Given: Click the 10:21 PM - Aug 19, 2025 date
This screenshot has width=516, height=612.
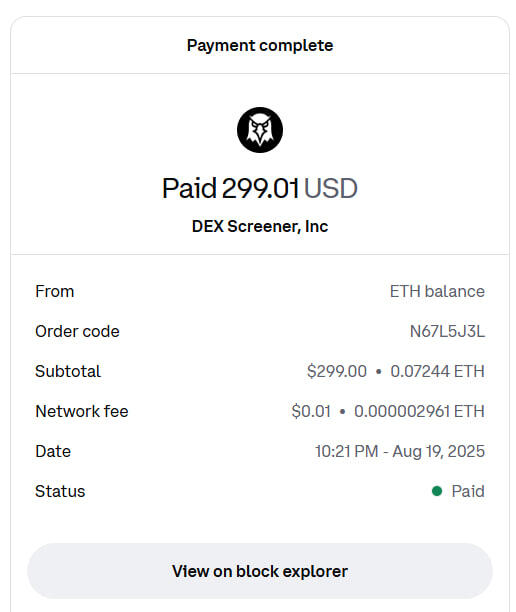Looking at the screenshot, I should pos(400,452).
